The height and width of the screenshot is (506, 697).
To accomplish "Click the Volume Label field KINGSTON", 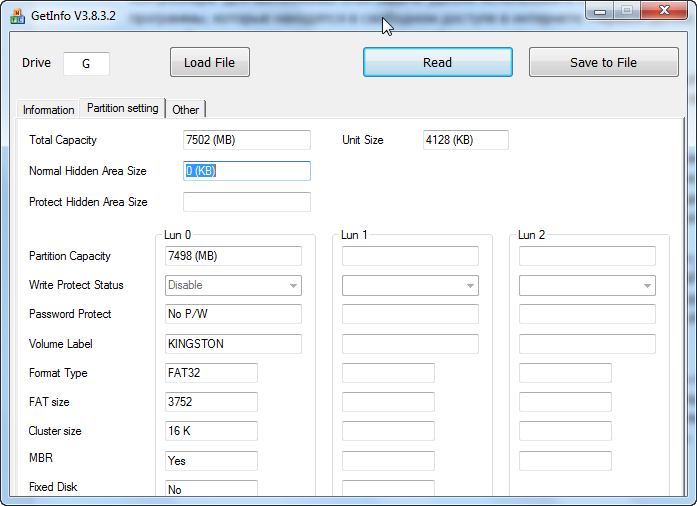I will [233, 344].
